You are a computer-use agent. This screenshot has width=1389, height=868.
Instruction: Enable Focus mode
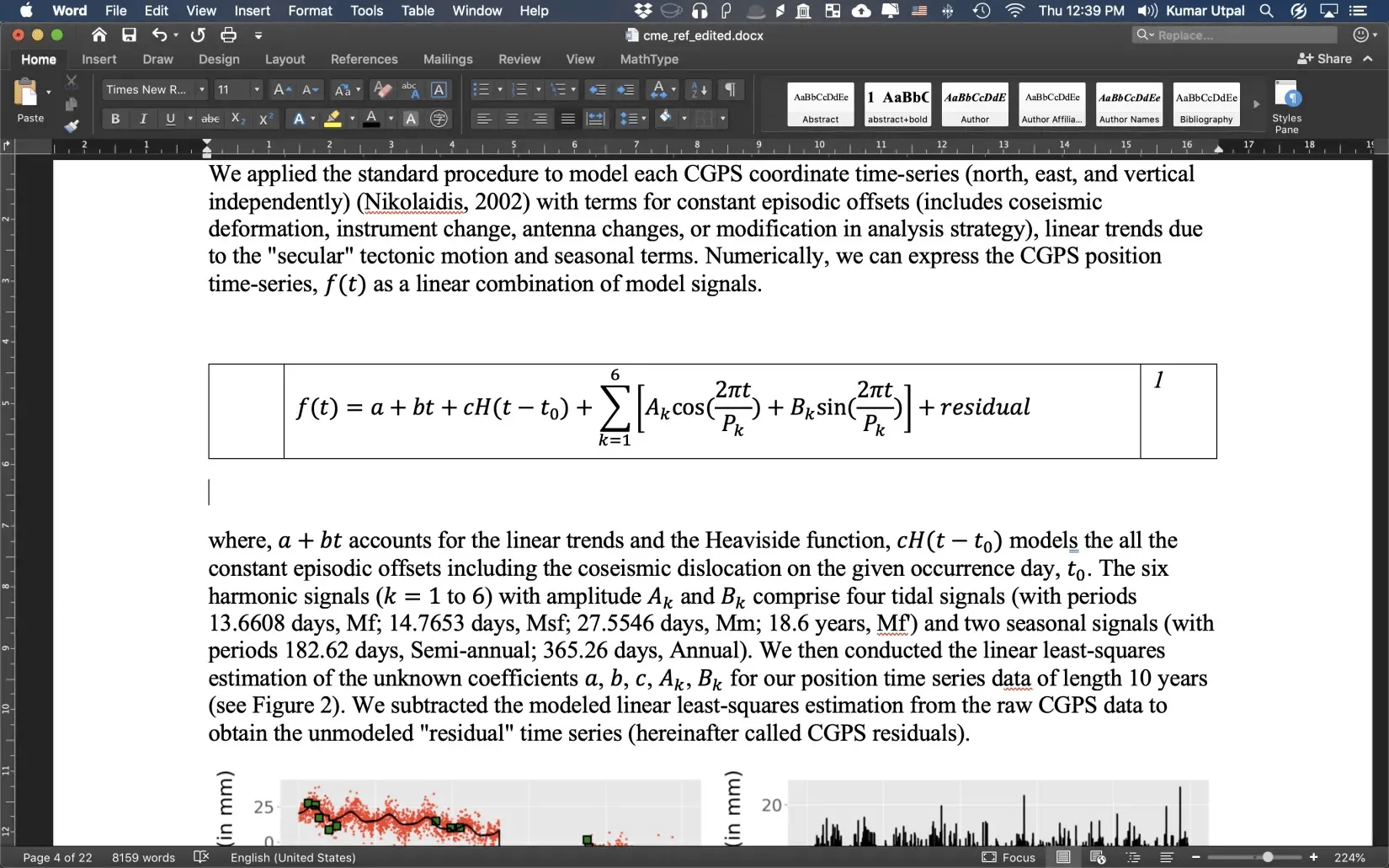[1008, 857]
